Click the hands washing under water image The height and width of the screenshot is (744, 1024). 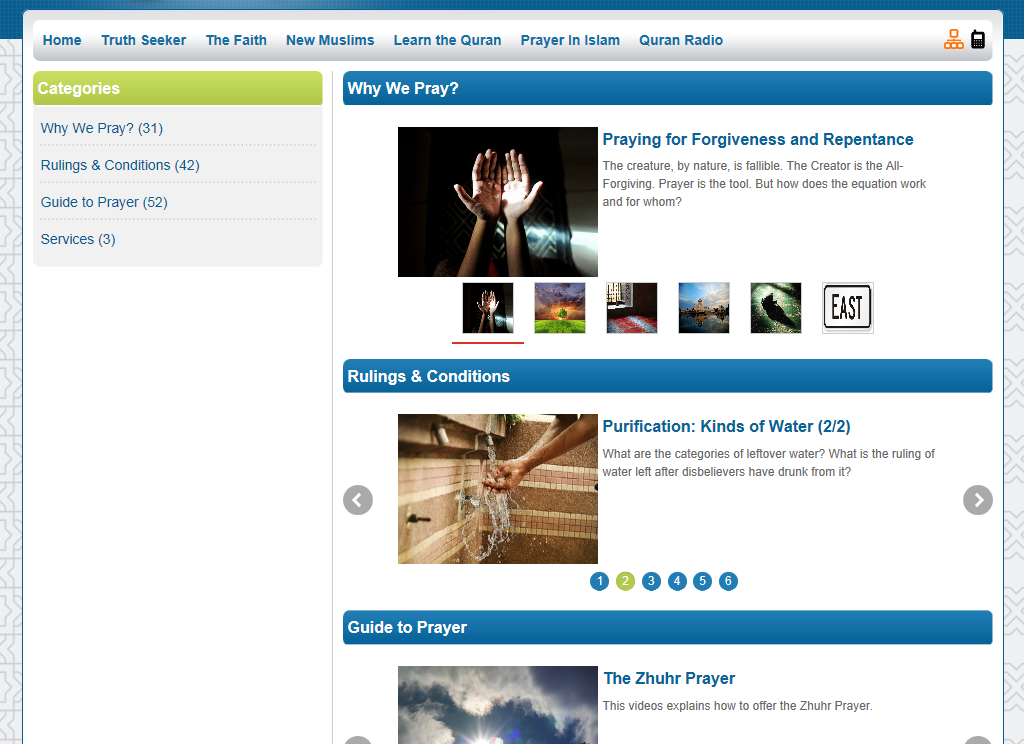pyautogui.click(x=498, y=489)
